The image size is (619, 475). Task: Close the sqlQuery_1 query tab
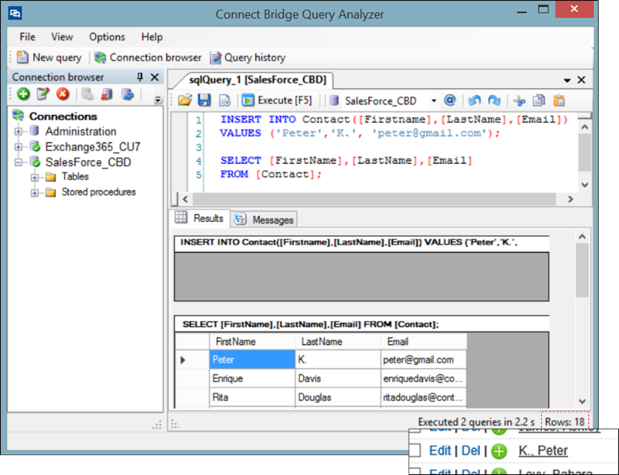coord(581,80)
